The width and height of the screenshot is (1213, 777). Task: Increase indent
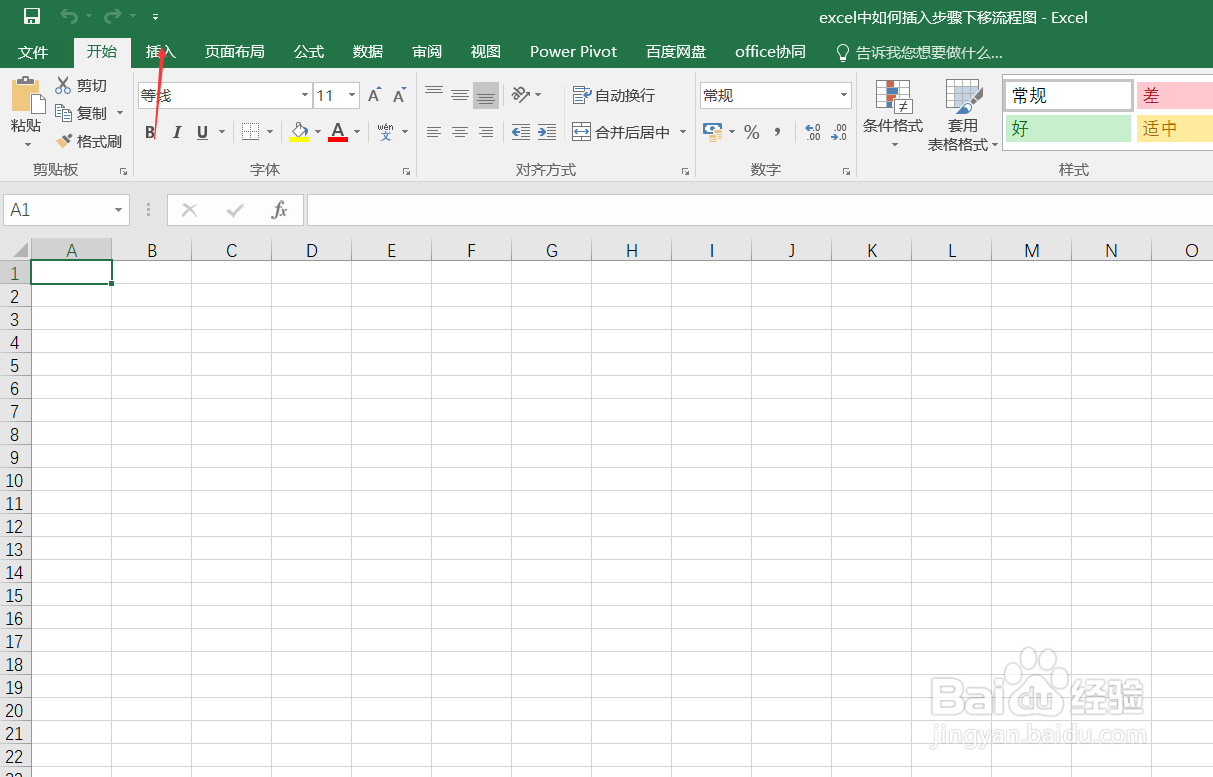click(547, 132)
